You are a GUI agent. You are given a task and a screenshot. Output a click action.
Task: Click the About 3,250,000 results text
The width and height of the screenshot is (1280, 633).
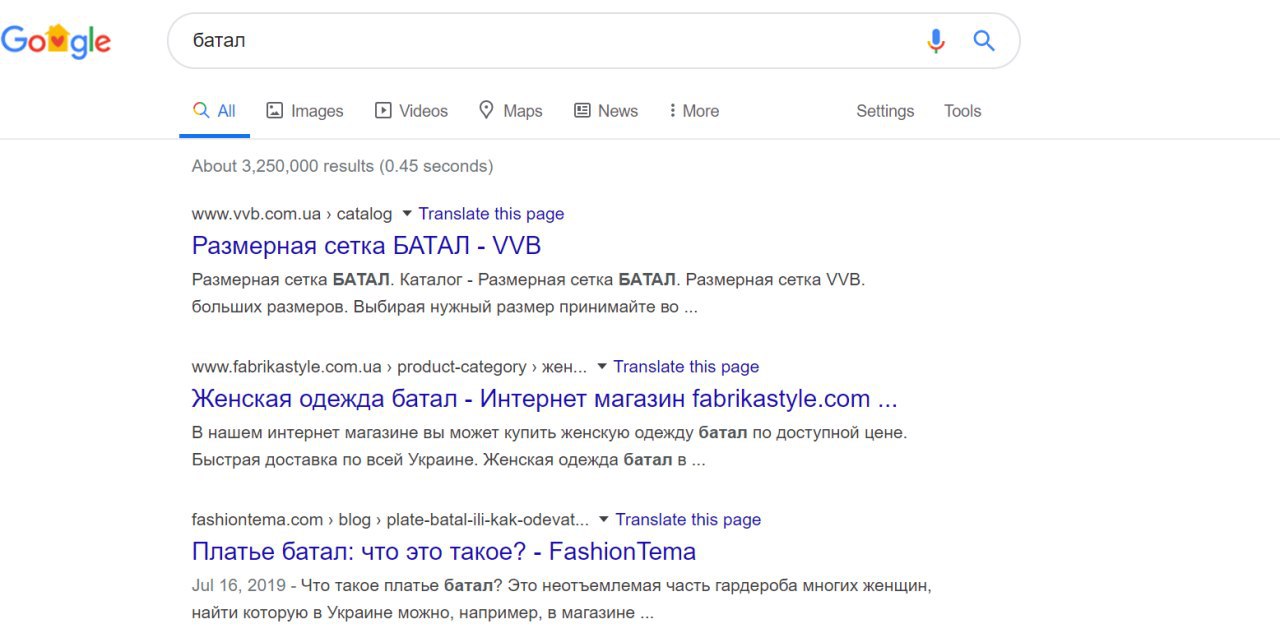pyautogui.click(x=342, y=166)
